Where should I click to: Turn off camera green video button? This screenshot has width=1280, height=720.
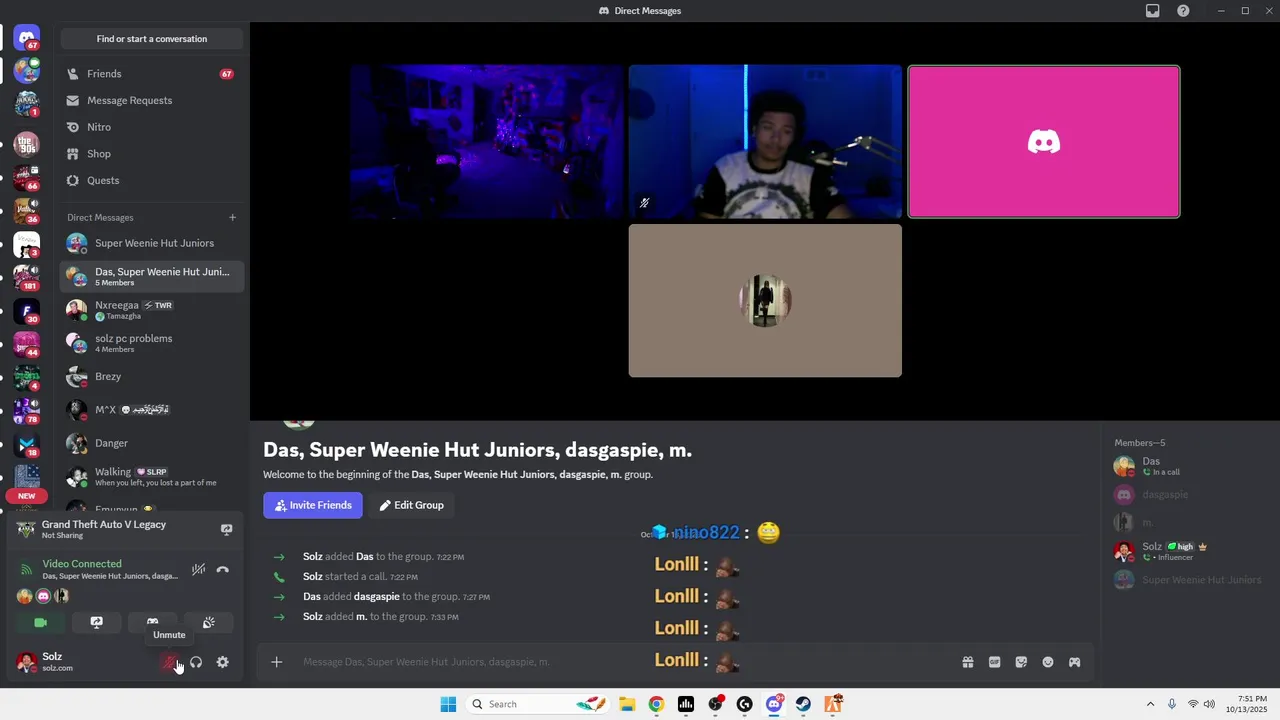41,622
